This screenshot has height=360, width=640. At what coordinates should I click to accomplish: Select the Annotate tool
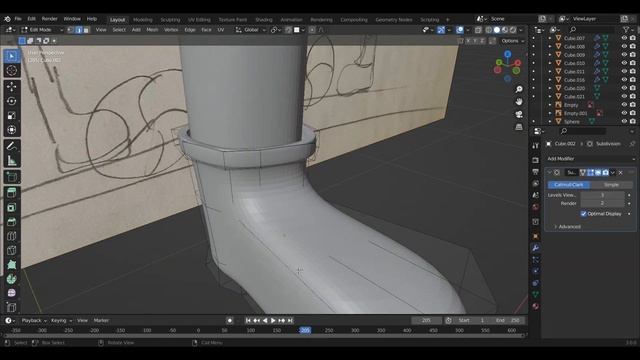[11, 146]
